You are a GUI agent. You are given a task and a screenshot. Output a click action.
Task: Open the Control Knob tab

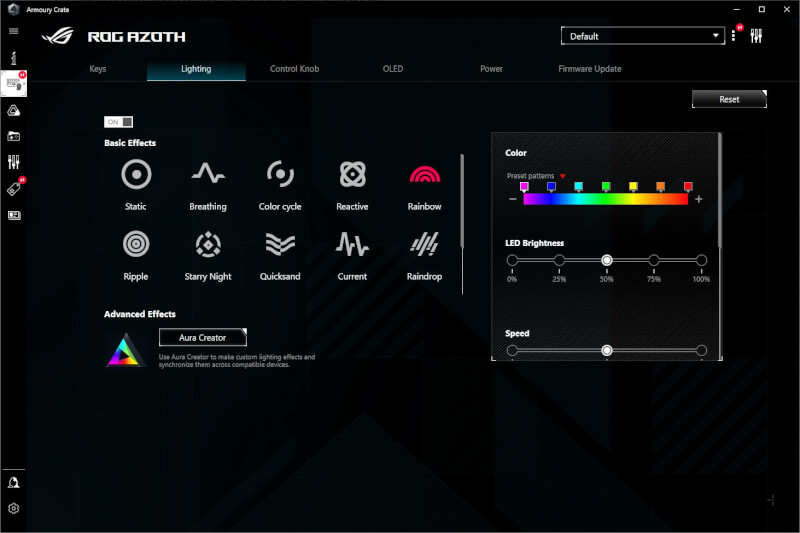294,69
